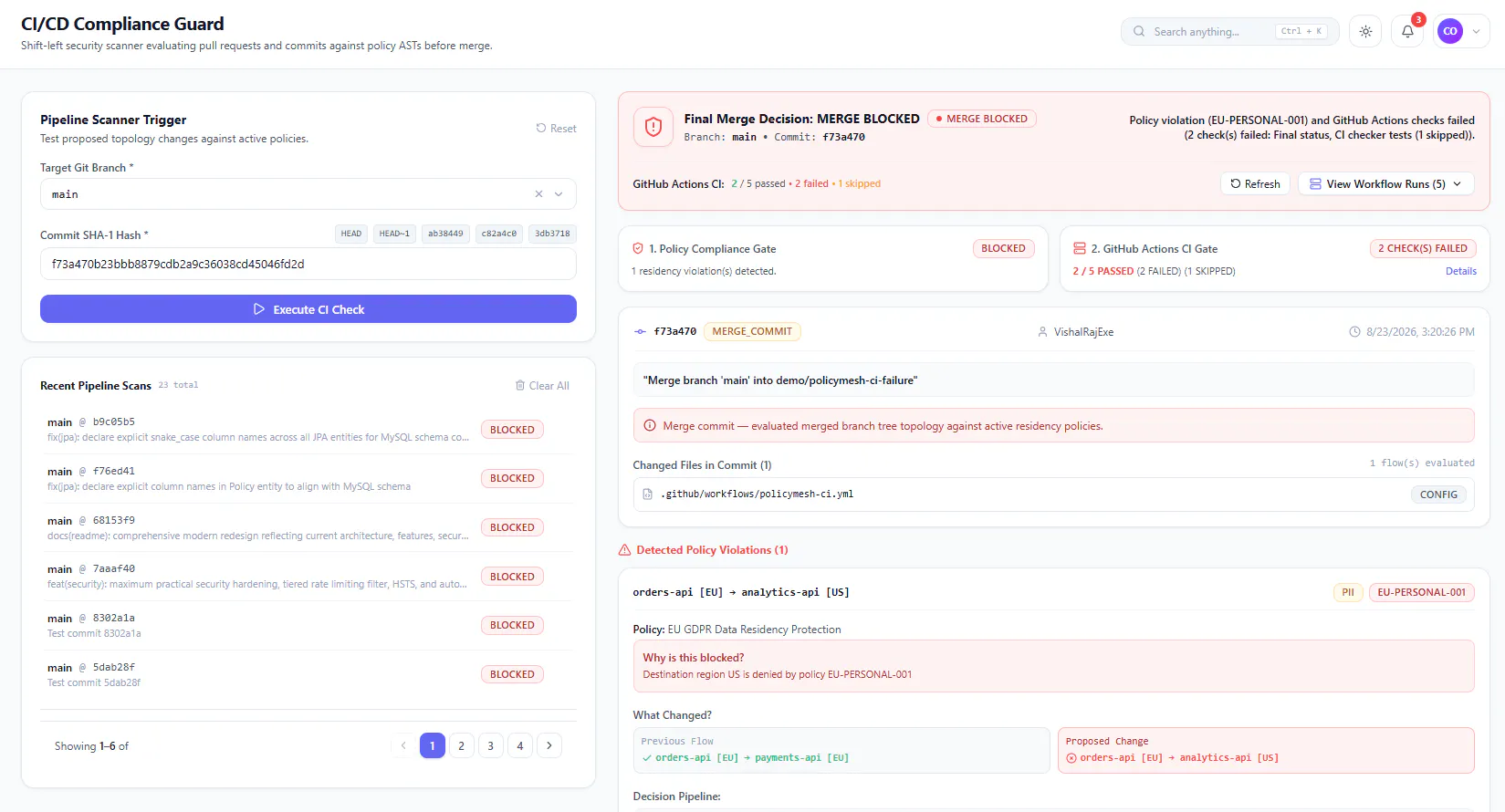This screenshot has width=1505, height=812.
Task: Click the PII tag on violation
Action: [x=1348, y=592]
